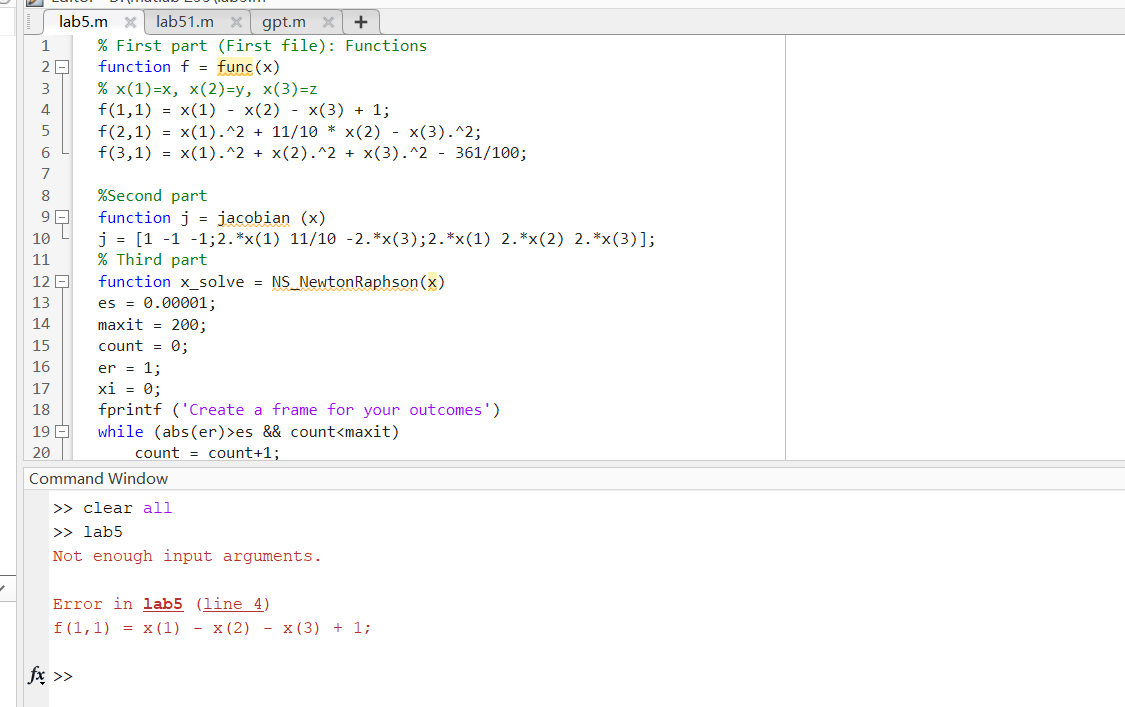Select the lab5.m tab
Image resolution: width=1125 pixels, height=707 pixels.
click(x=85, y=21)
